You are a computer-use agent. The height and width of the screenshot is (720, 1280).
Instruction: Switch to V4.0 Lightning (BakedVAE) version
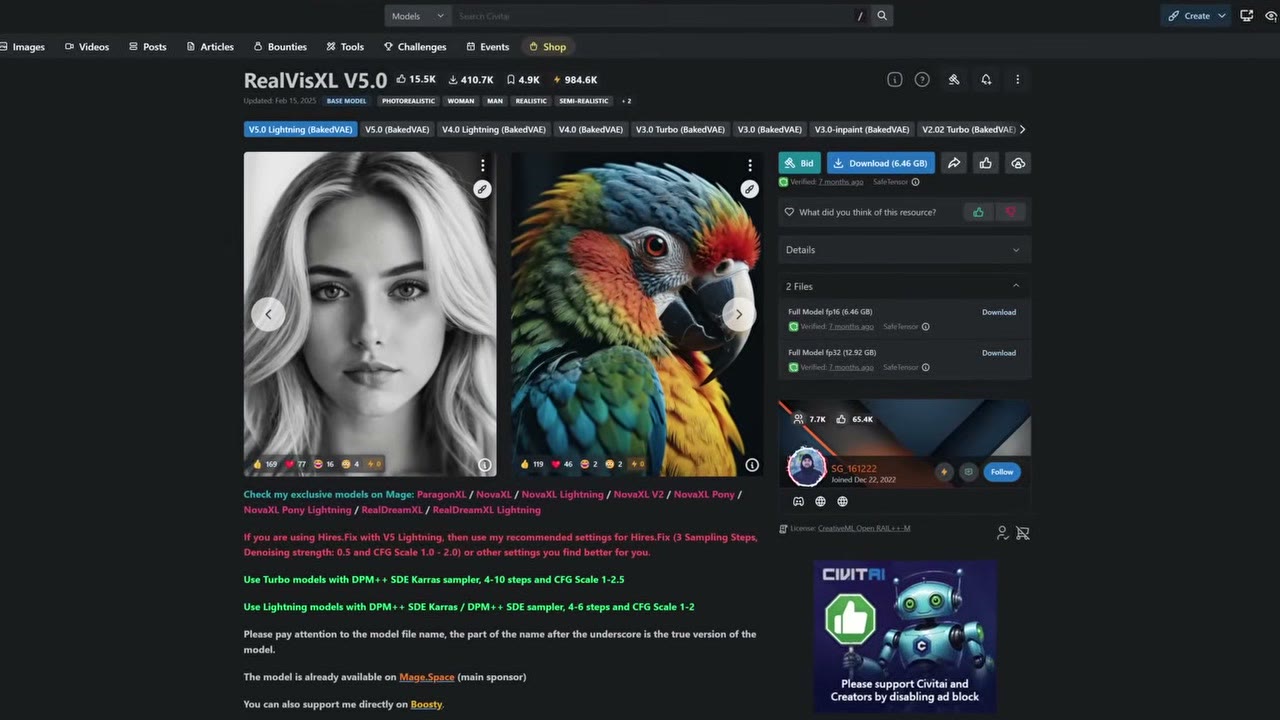(x=495, y=129)
